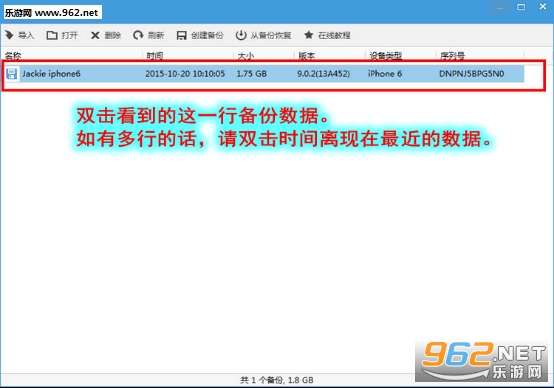The width and height of the screenshot is (554, 388).
Task: Click the floppy disk icon beside Jackie iphone6
Action: pos(12,74)
